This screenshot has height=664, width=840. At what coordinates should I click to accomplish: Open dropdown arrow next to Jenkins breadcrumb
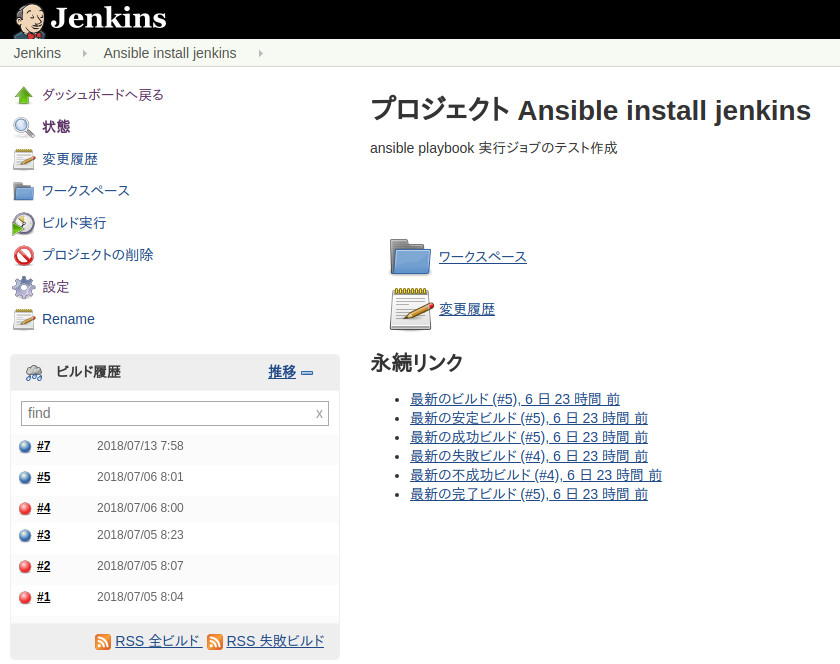(x=85, y=54)
